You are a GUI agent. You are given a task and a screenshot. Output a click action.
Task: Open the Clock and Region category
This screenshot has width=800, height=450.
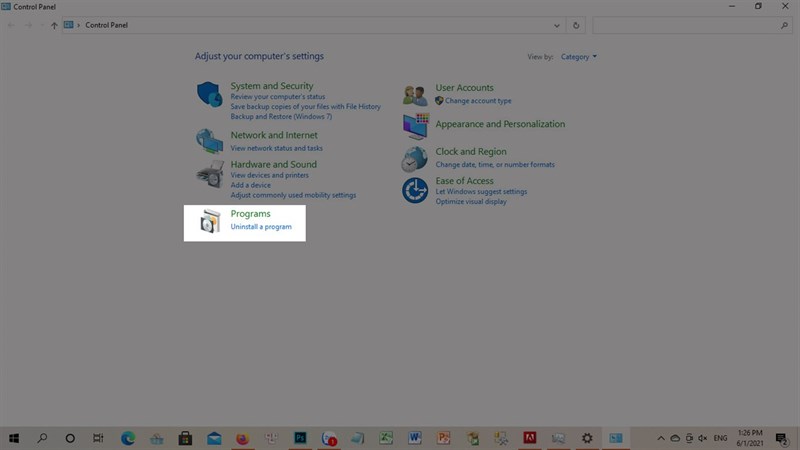pyautogui.click(x=471, y=152)
